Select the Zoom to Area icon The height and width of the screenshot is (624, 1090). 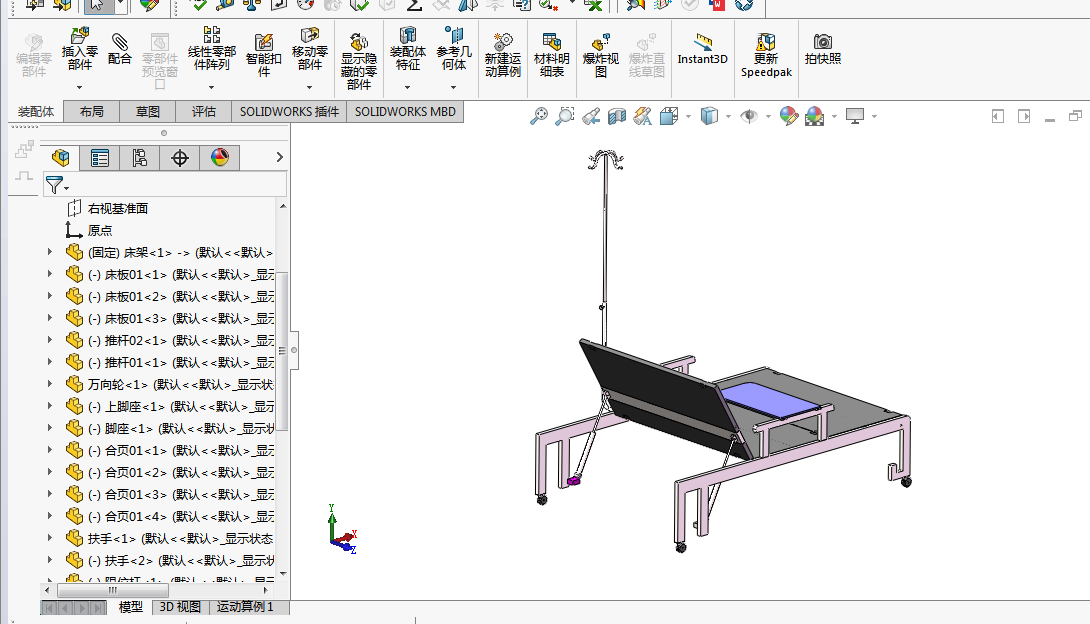(x=564, y=116)
